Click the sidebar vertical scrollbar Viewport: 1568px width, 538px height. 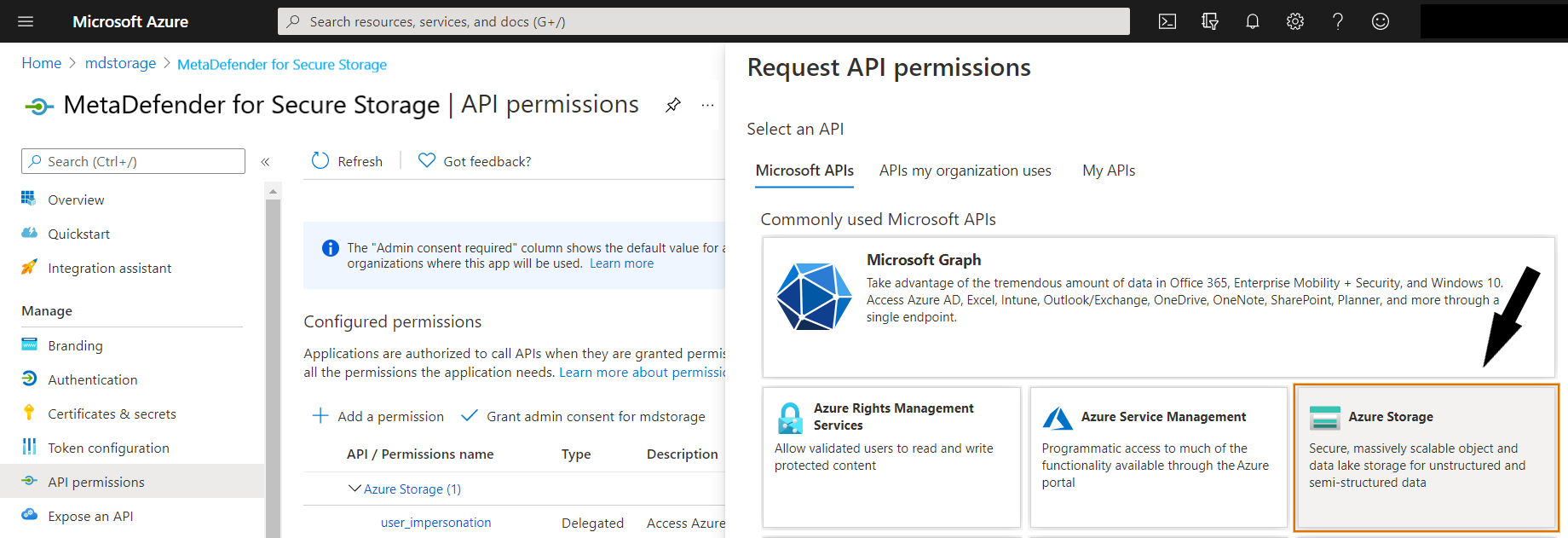tap(273, 367)
